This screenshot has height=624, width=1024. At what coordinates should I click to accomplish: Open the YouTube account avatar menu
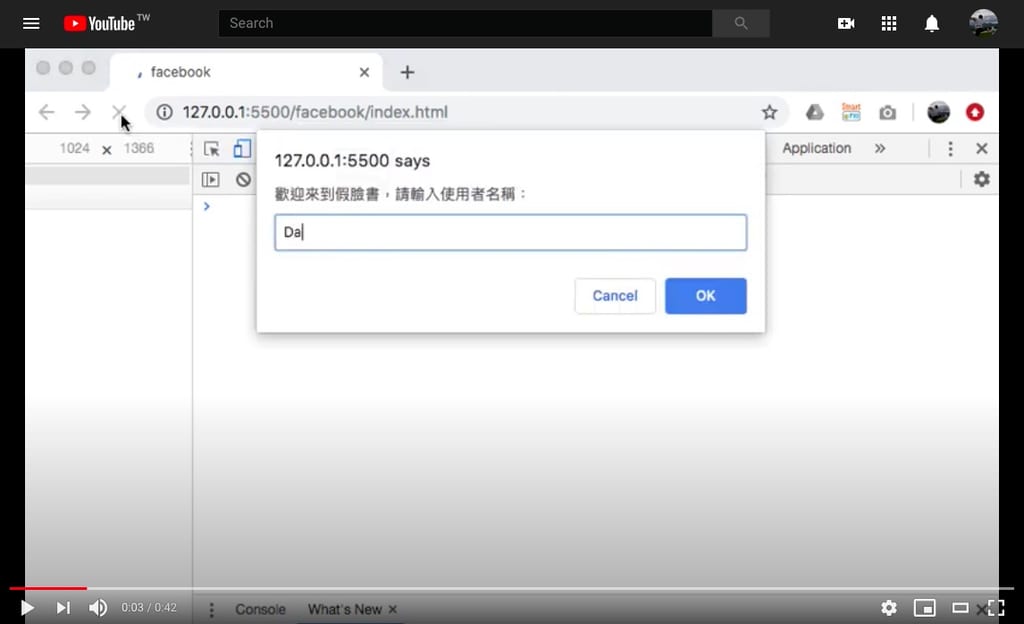(983, 23)
